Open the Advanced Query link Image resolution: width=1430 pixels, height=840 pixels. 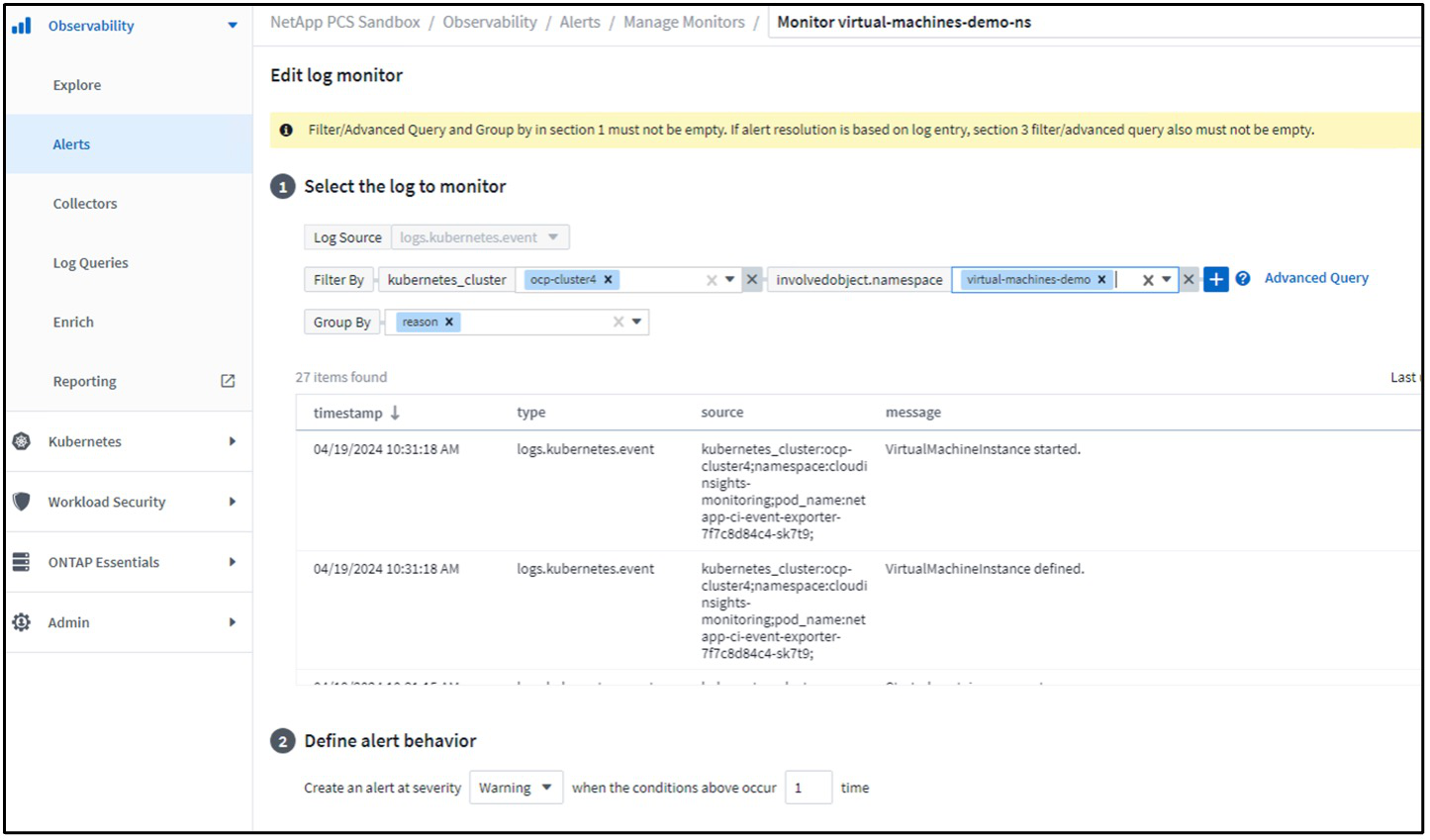(1316, 278)
